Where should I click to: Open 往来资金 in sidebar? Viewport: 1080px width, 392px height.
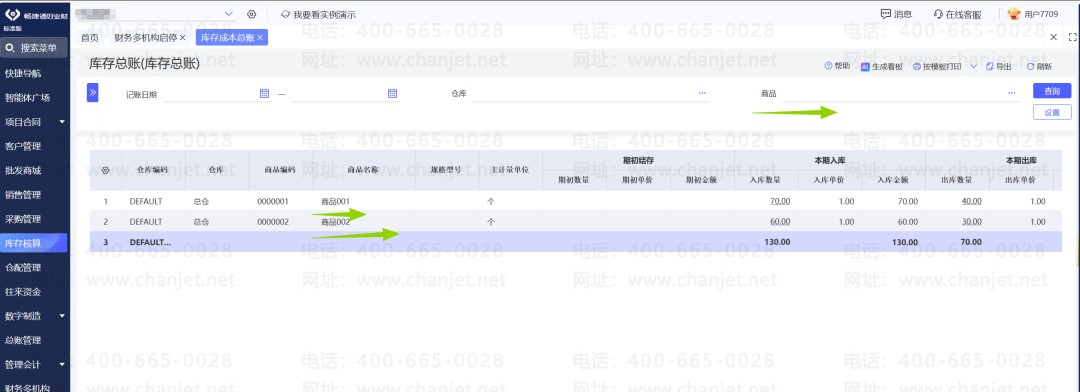pos(23,292)
